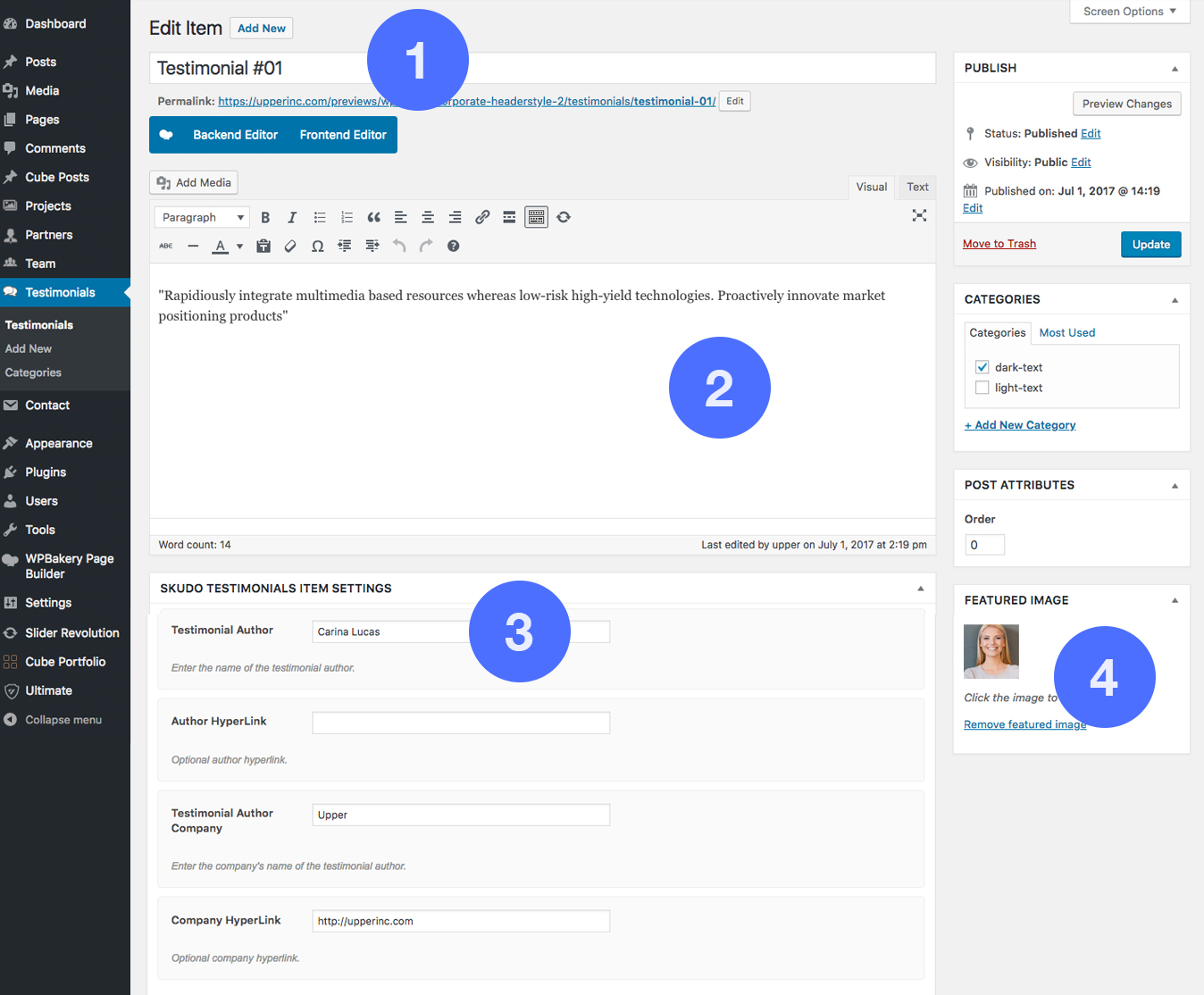1204x995 pixels.
Task: Click the Update button
Action: pos(1150,245)
